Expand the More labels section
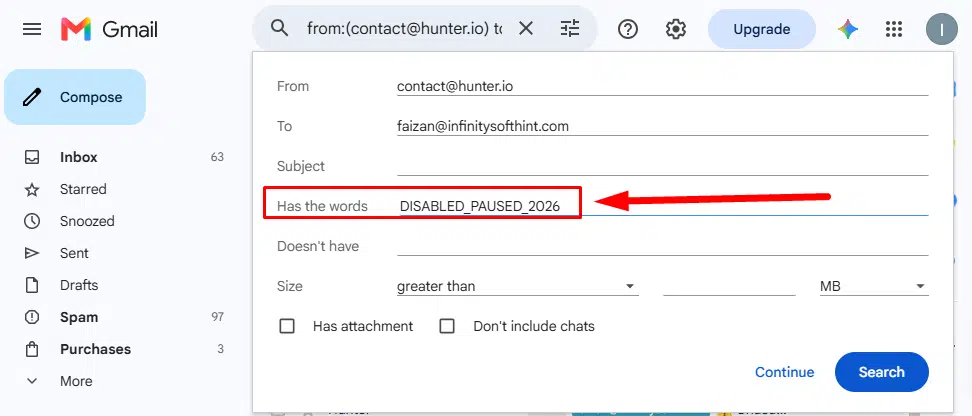 pos(76,381)
